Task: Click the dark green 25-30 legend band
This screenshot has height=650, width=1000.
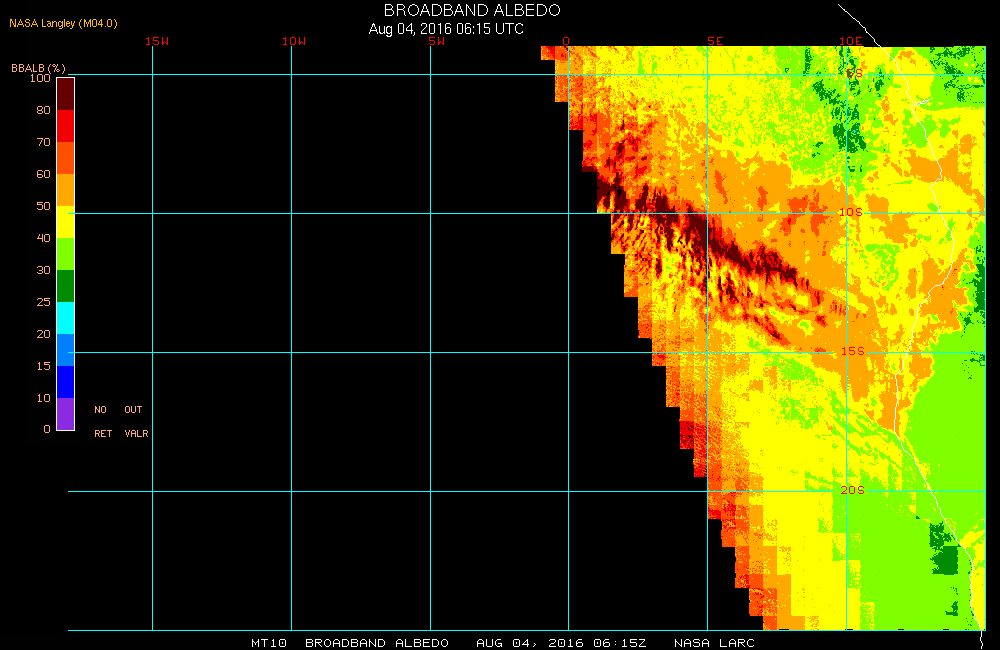Action: (x=66, y=286)
